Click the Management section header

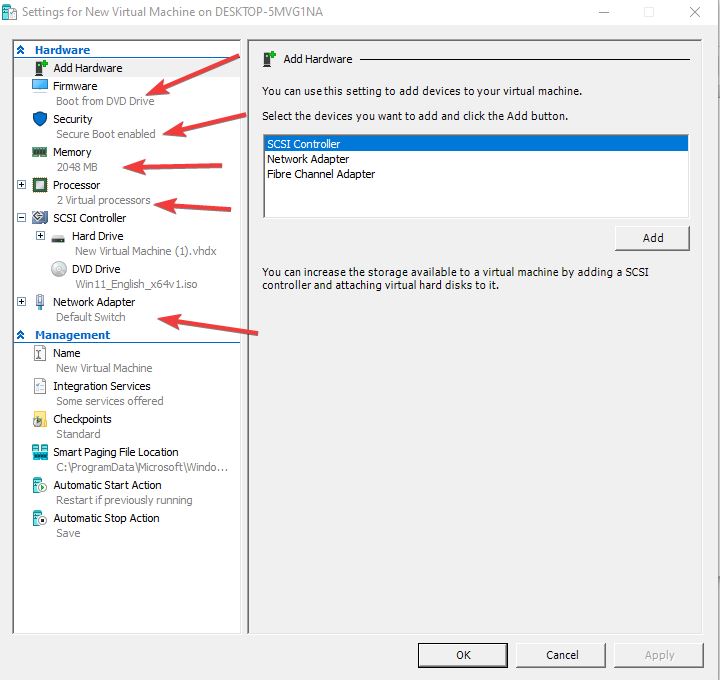(73, 335)
